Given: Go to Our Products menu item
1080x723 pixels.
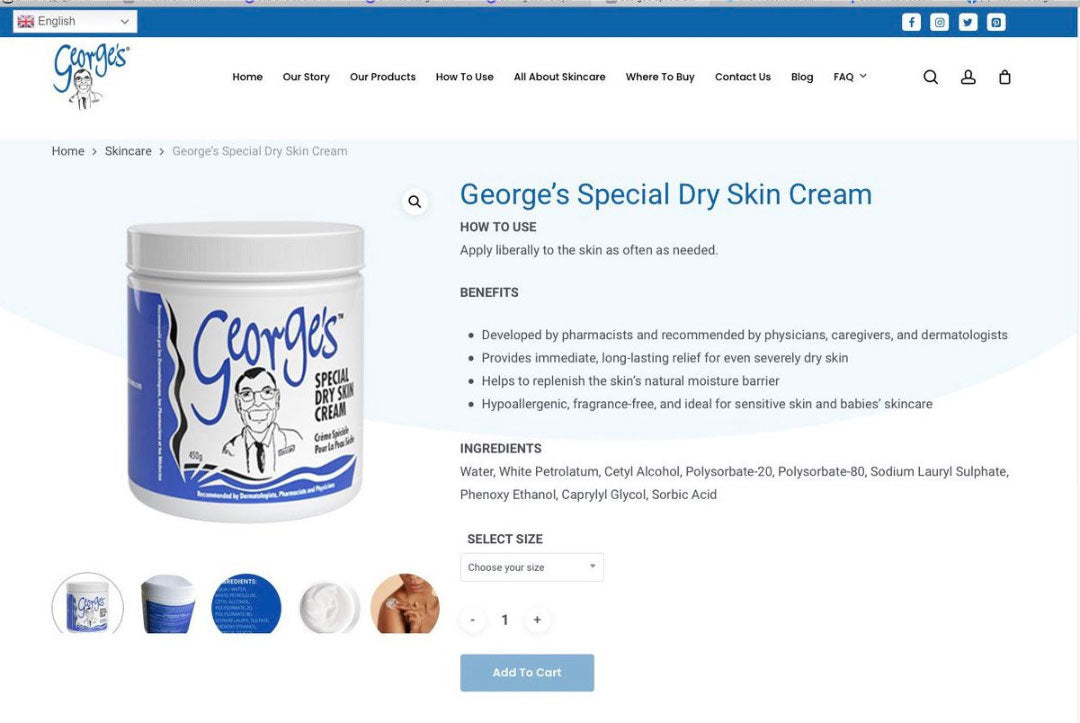Looking at the screenshot, I should [383, 77].
